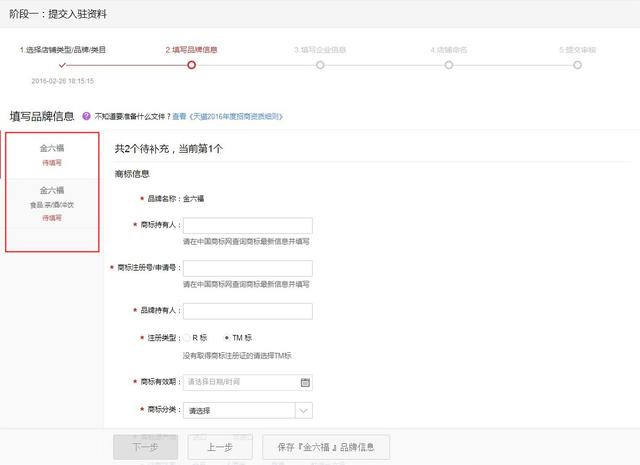The height and width of the screenshot is (465, 640).
Task: Click the completed step 1 checkmark icon
Action: [x=62, y=65]
